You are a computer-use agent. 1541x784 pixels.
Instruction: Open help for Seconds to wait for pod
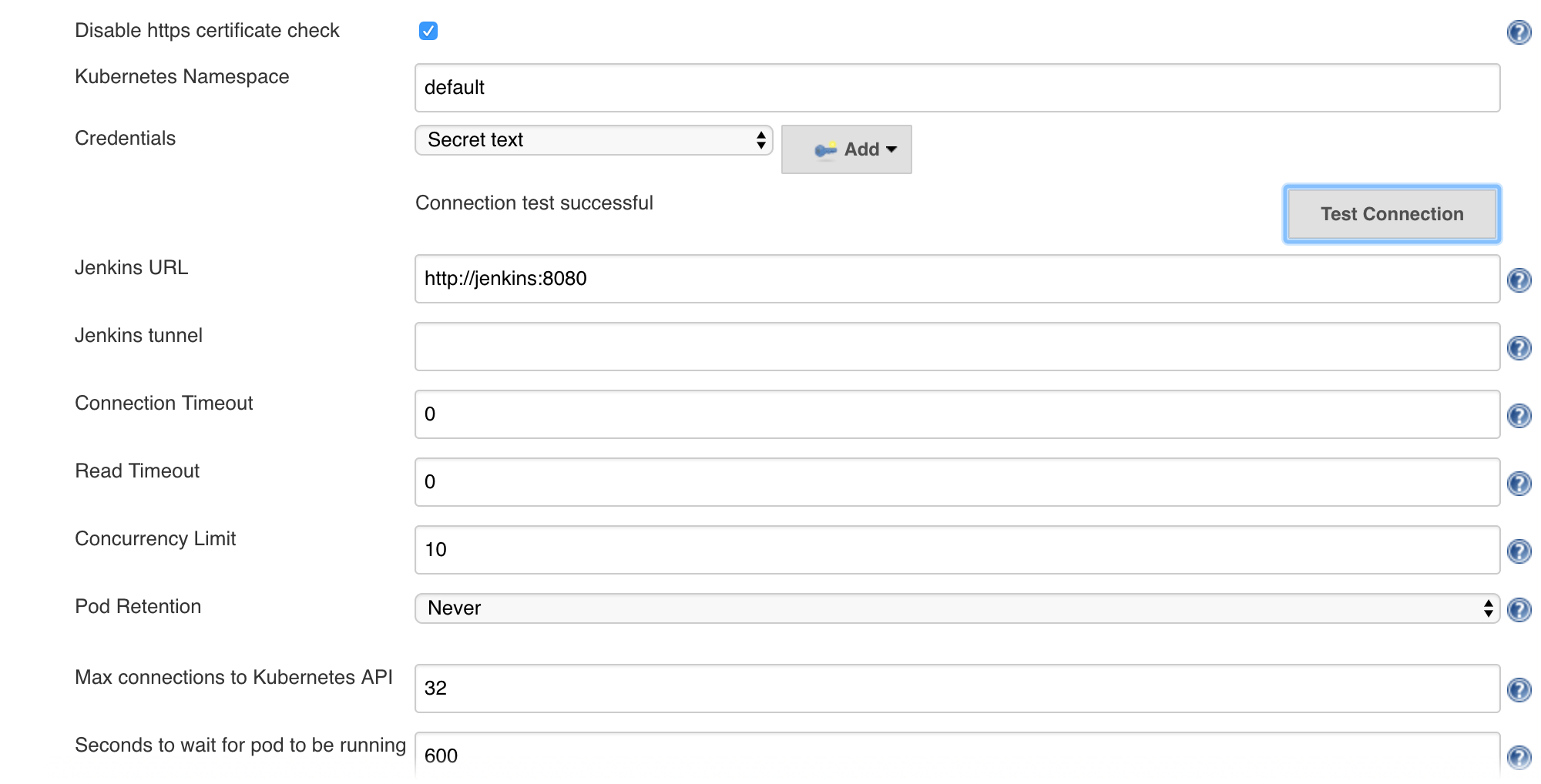click(1519, 758)
